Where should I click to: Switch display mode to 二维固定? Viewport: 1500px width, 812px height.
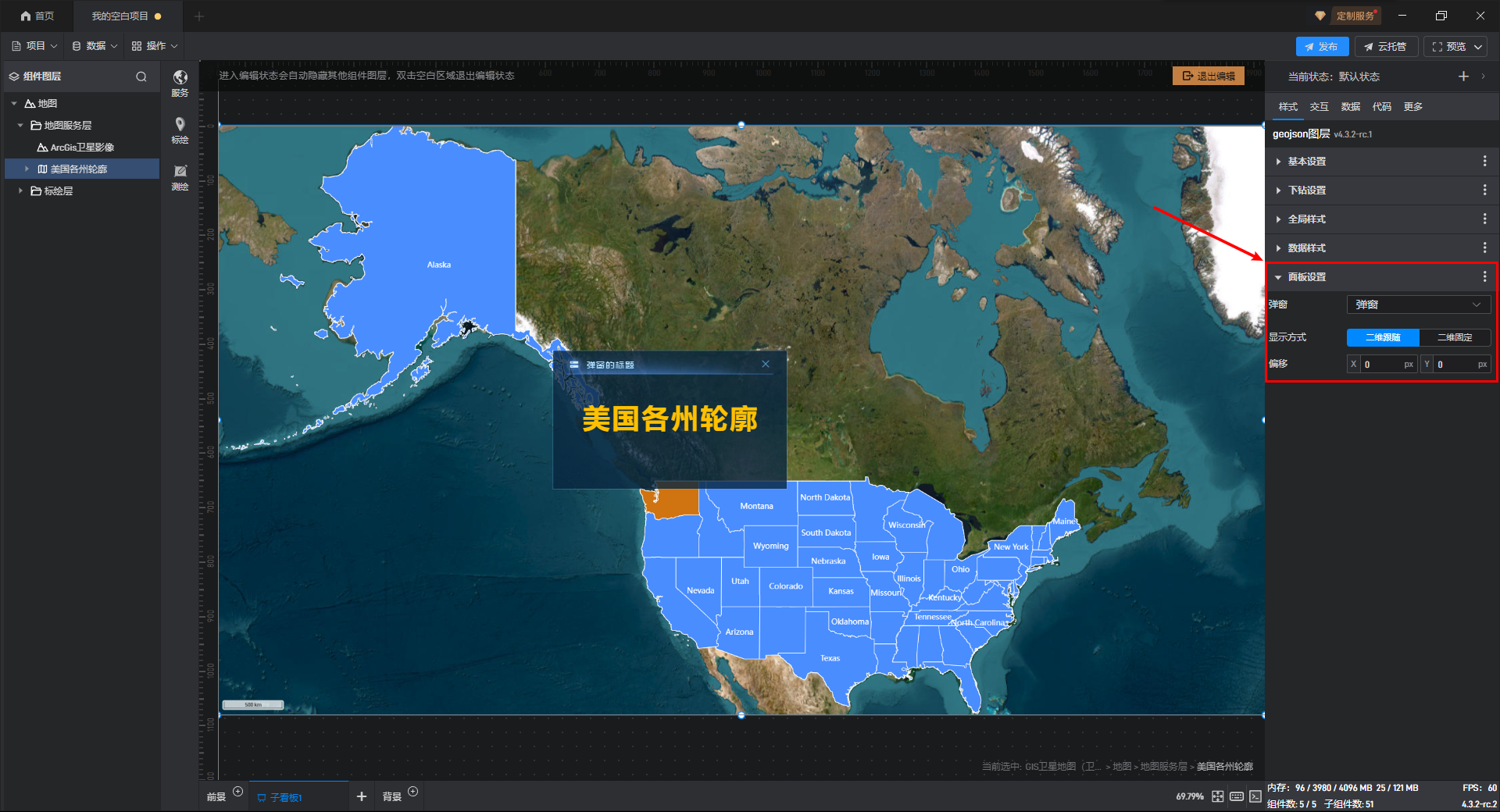1454,337
